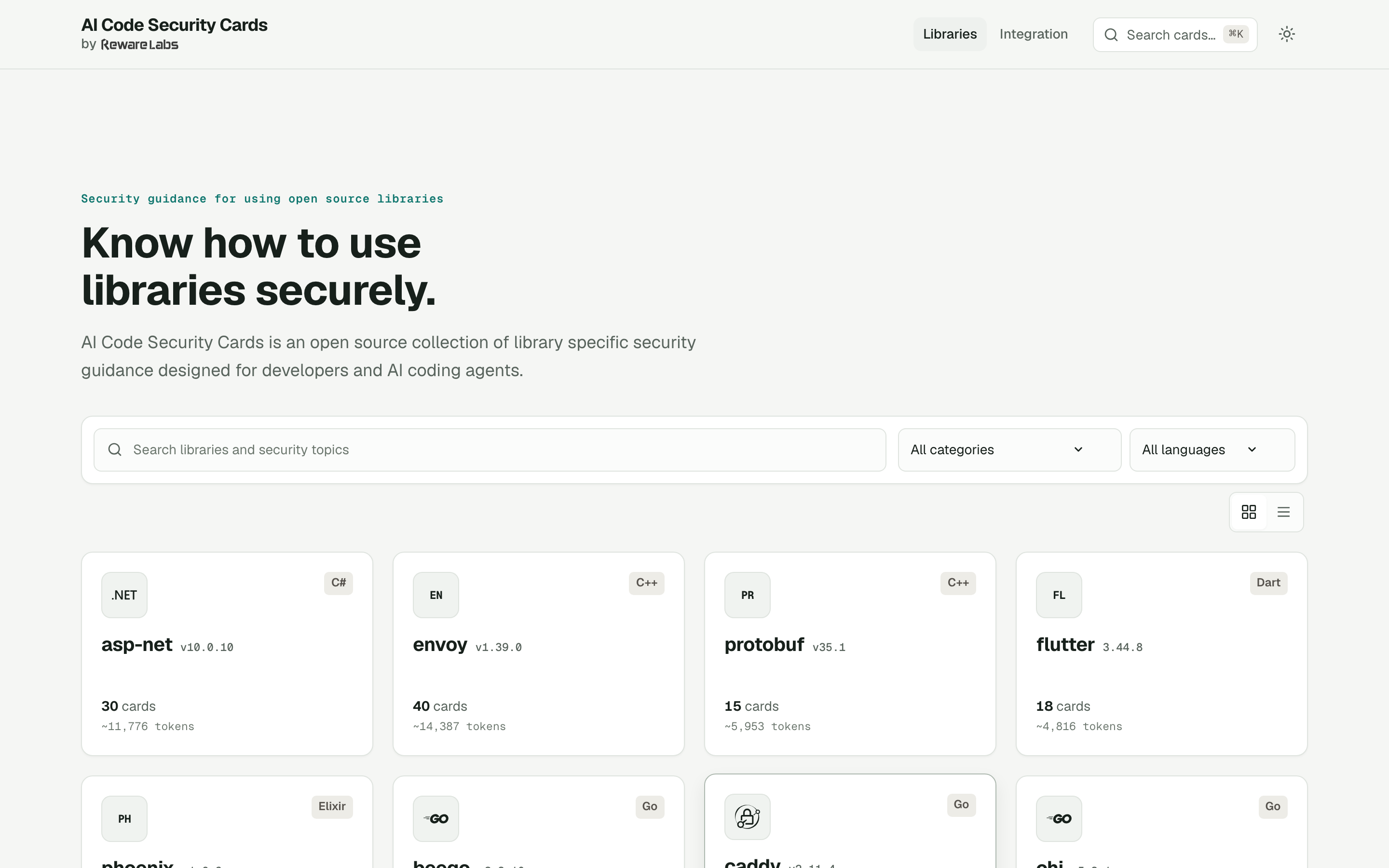Viewport: 1389px width, 868px height.
Task: Toggle the light/dark theme sun icon
Action: [x=1286, y=34]
